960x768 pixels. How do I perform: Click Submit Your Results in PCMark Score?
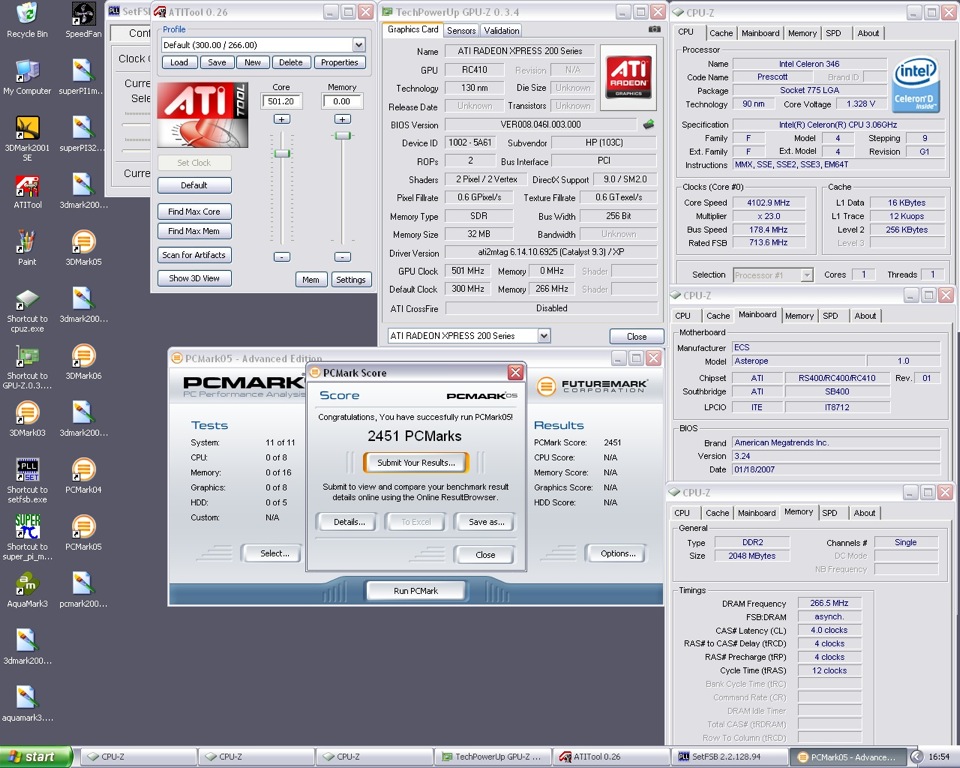pos(416,462)
